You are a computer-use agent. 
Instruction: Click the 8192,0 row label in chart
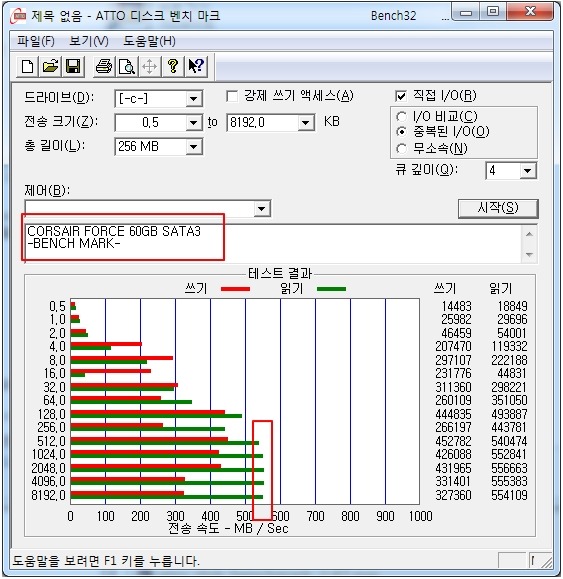tap(48, 495)
